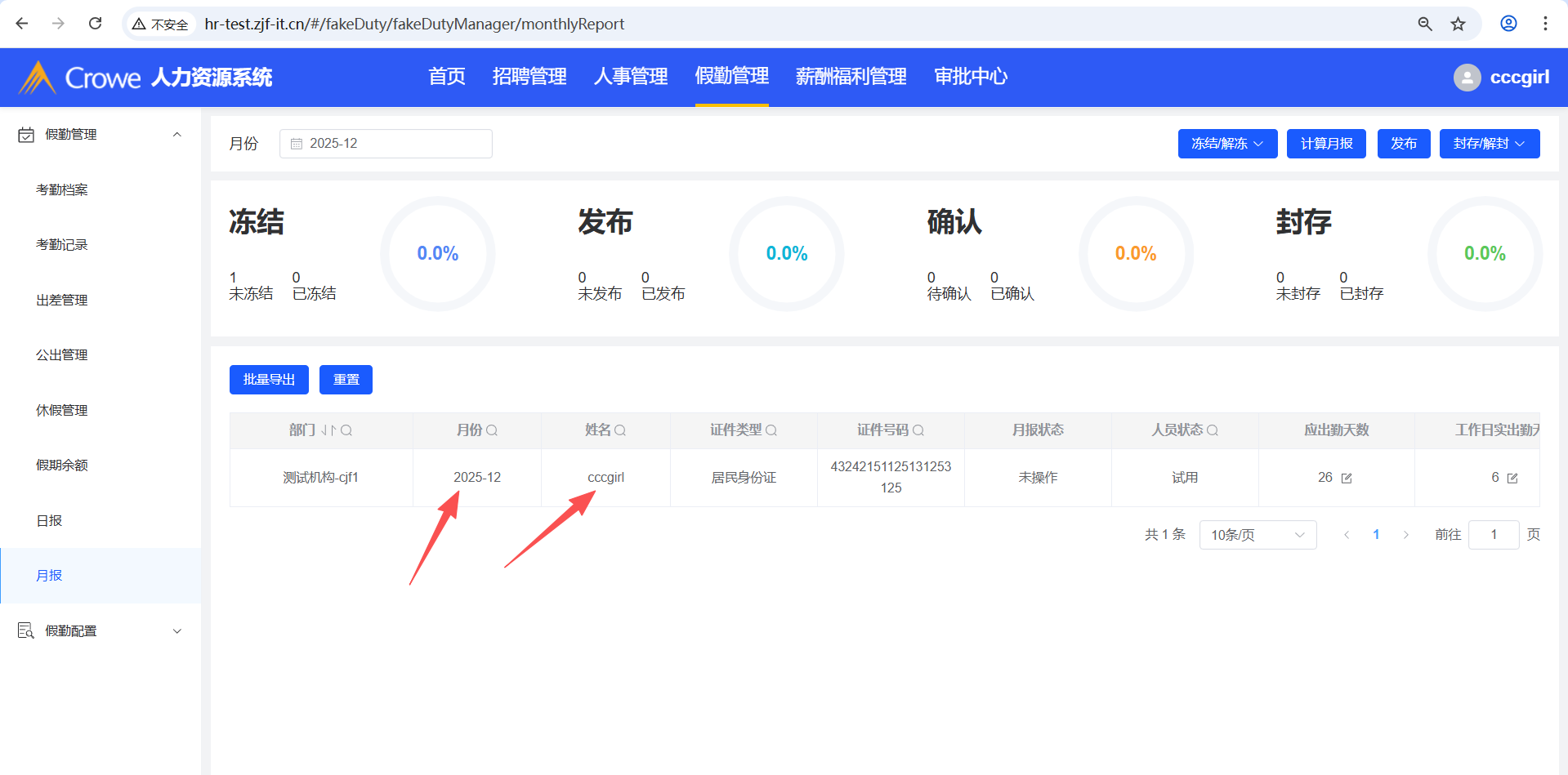Open the 招聘管理 top navigation item
The image size is (1568, 775).
pyautogui.click(x=529, y=77)
